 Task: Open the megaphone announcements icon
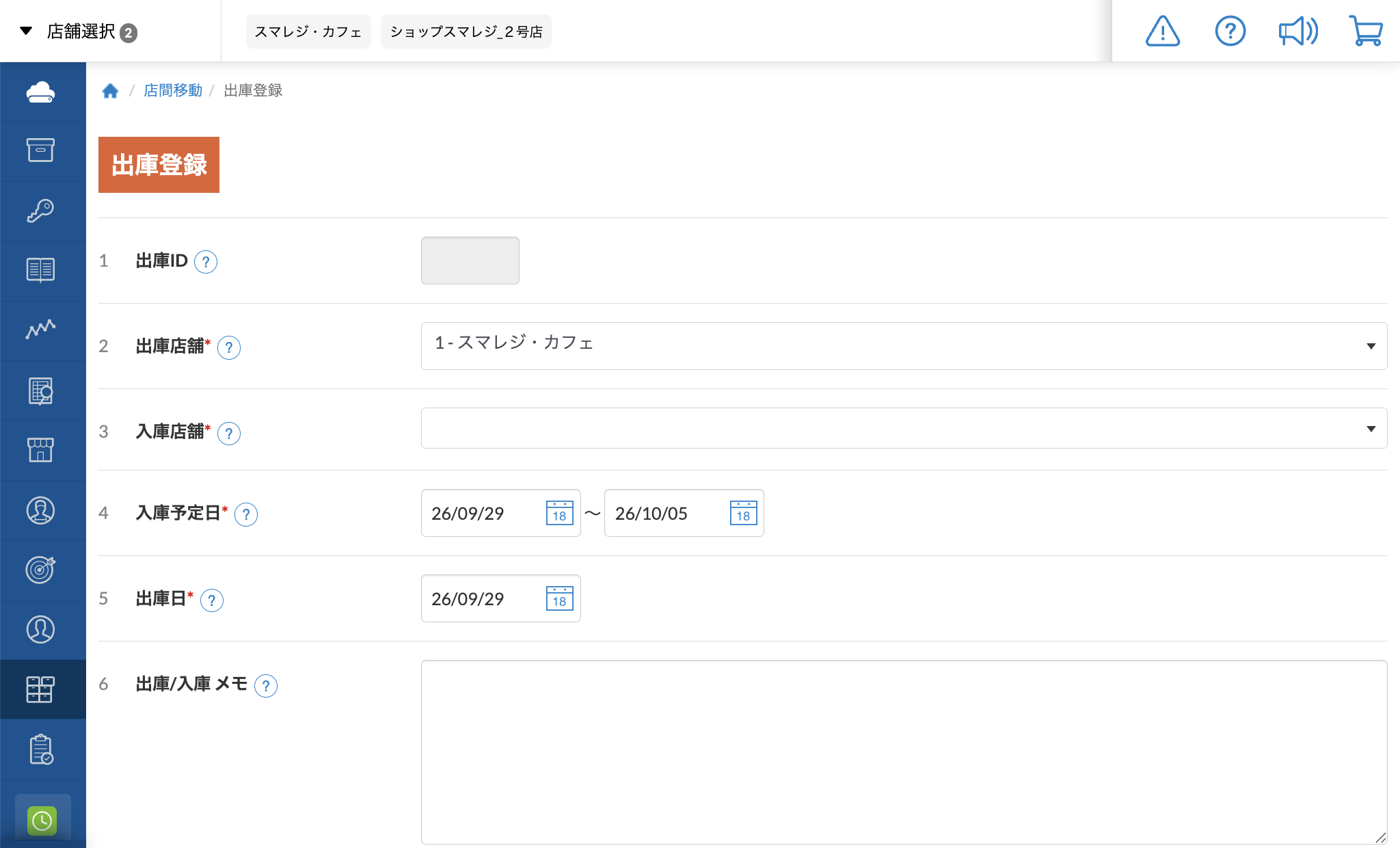pos(1298,31)
